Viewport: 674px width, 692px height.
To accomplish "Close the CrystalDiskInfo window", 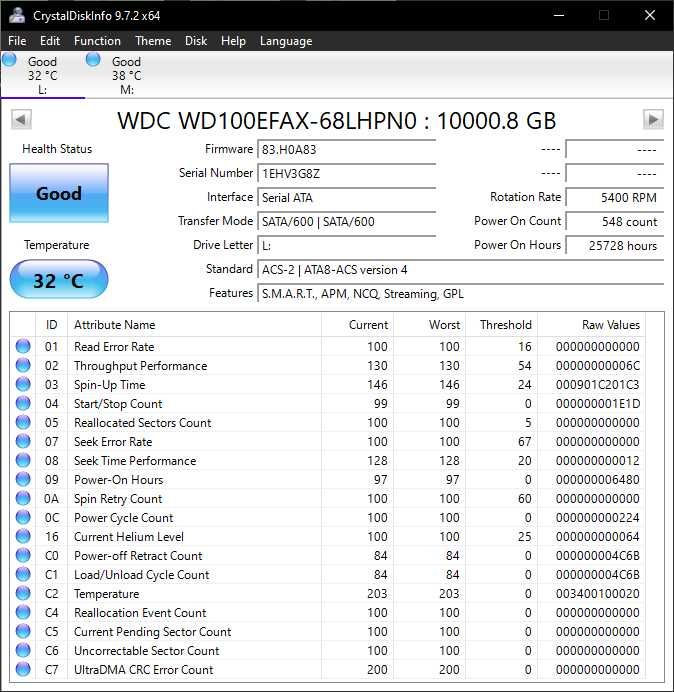I will pyautogui.click(x=650, y=15).
